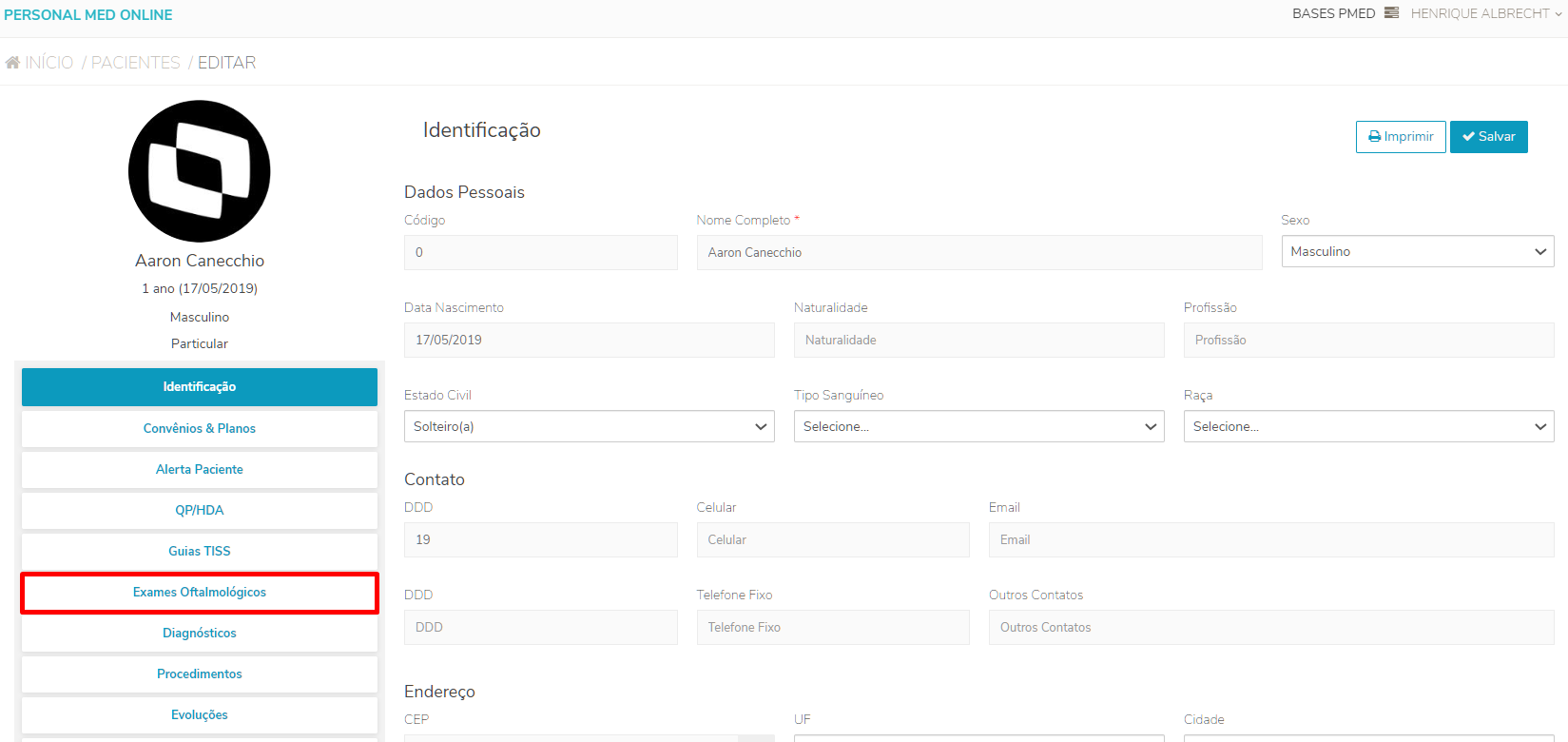This screenshot has width=1568, height=742.
Task: Expand the Tipo Sanguíneo dropdown
Action: tap(979, 427)
